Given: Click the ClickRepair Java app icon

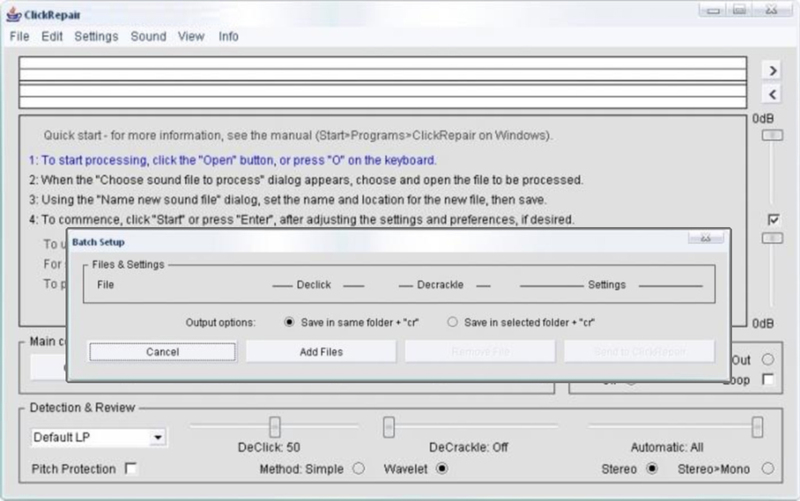Looking at the screenshot, I should pos(14,14).
